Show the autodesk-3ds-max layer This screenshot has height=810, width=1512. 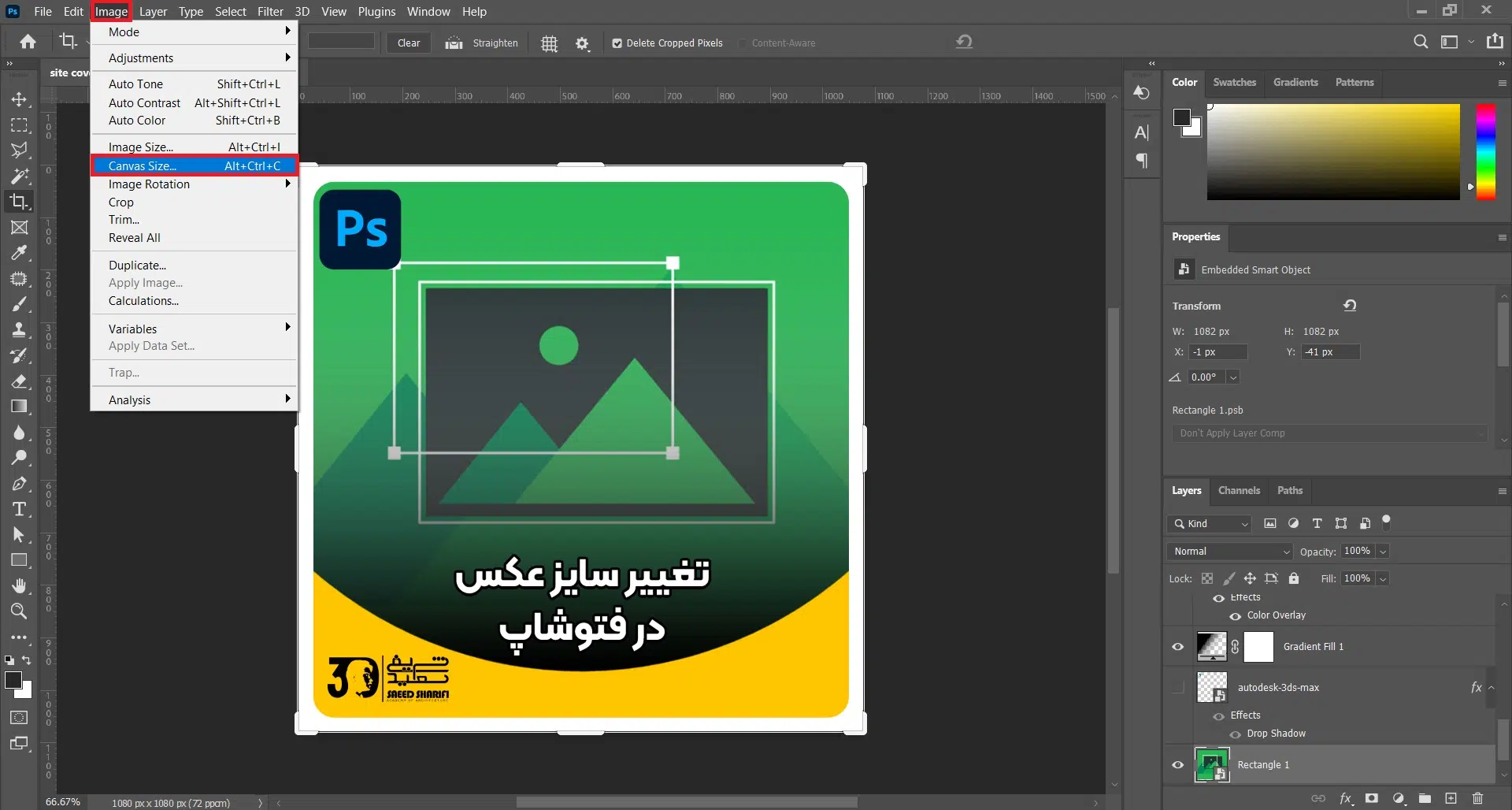(x=1177, y=687)
